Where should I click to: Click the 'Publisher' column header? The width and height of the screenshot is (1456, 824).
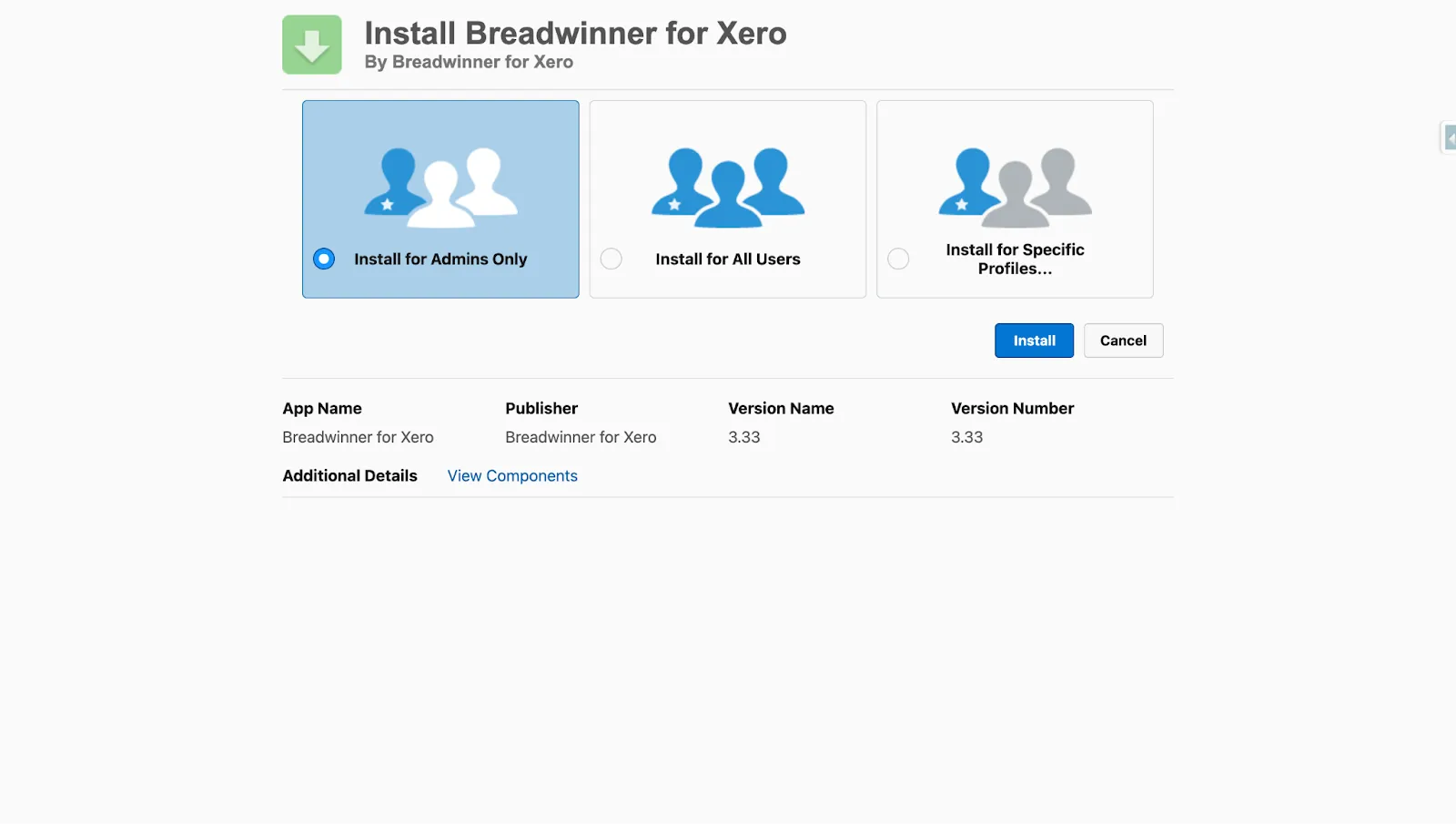pyautogui.click(x=541, y=409)
